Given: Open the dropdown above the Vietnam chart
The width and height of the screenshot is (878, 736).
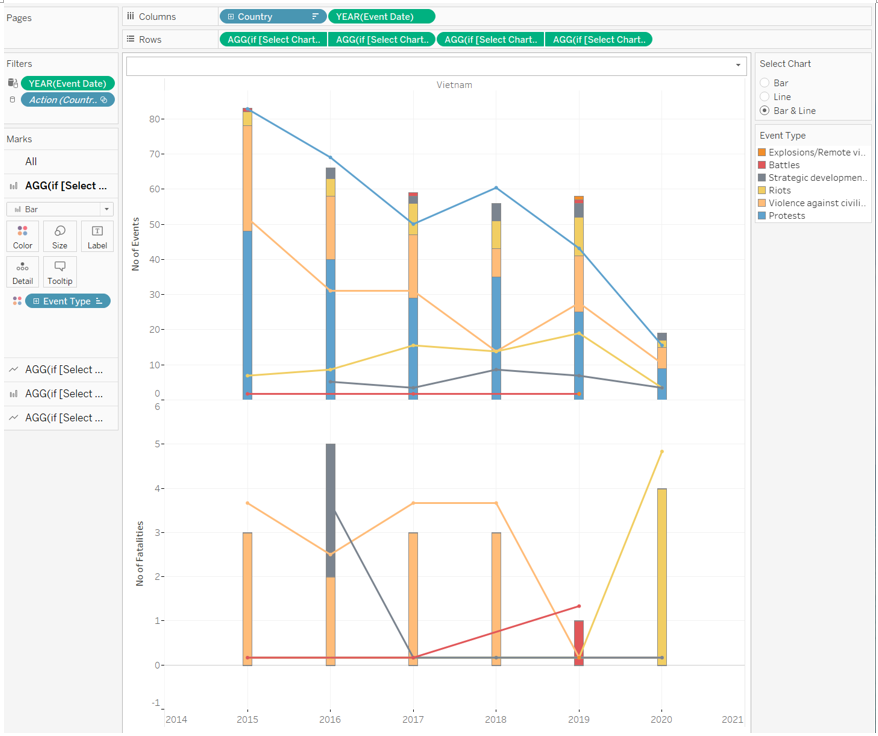Looking at the screenshot, I should pos(739,66).
